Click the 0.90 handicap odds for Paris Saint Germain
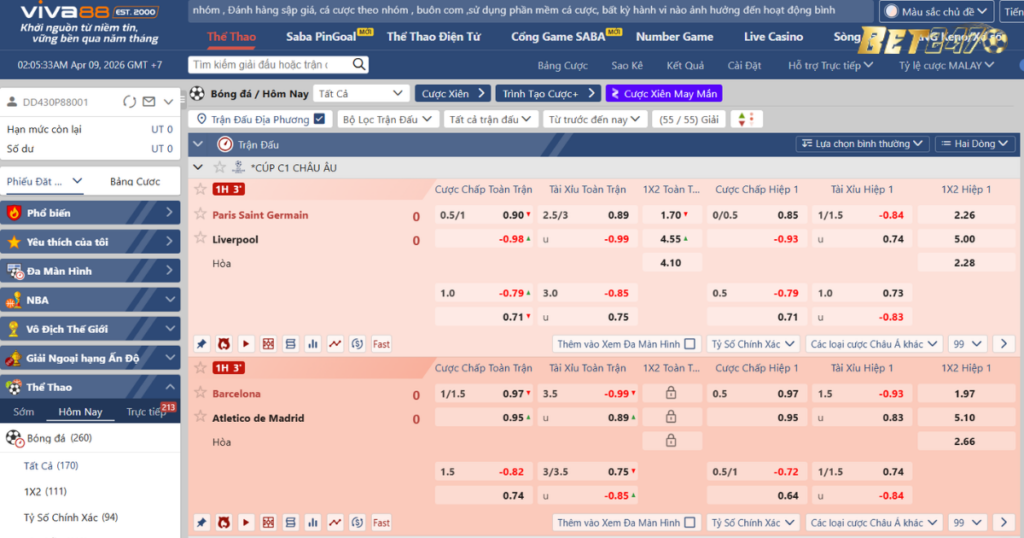The height and width of the screenshot is (538, 1024). (x=513, y=215)
